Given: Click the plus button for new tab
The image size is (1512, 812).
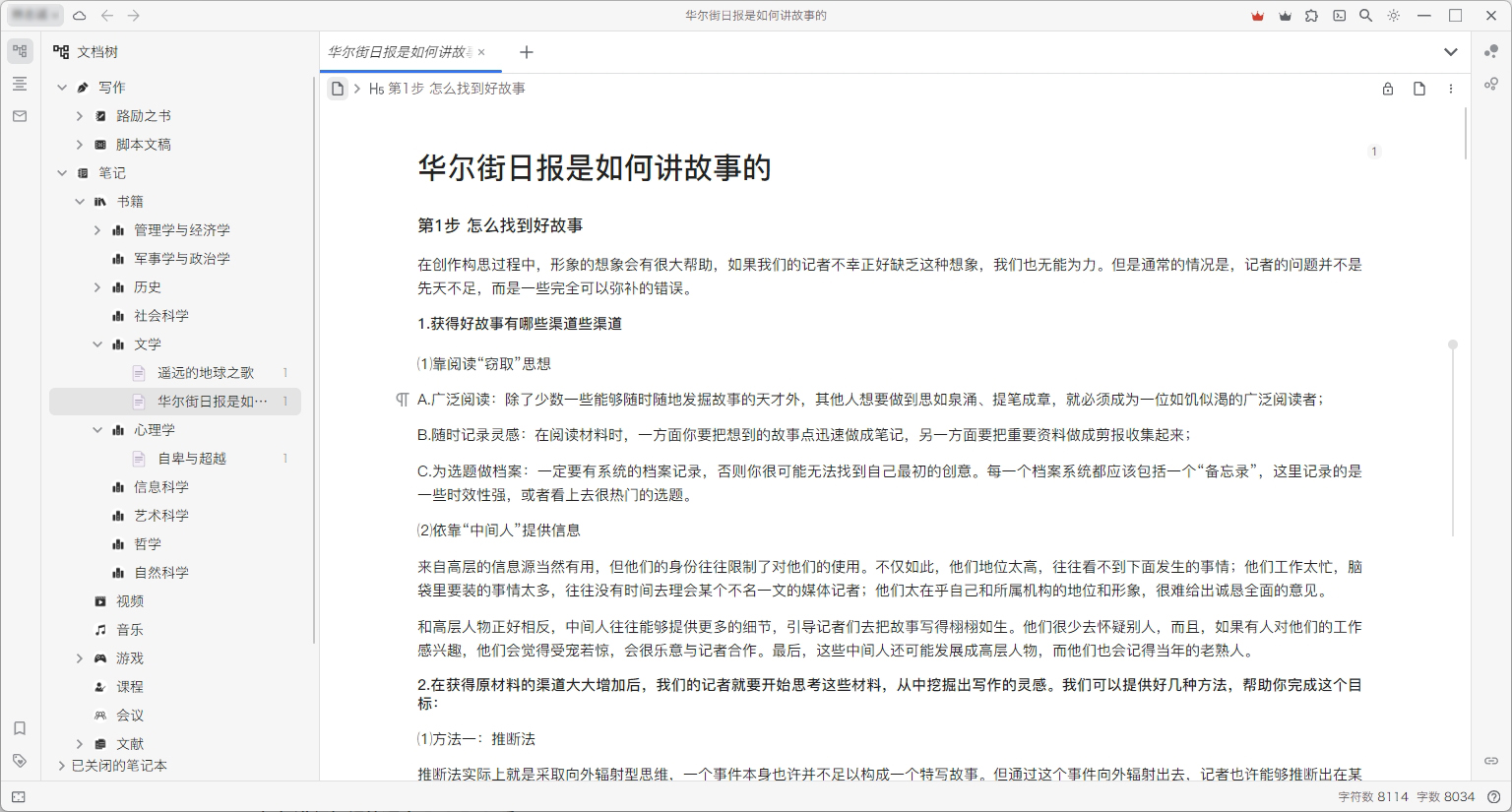Looking at the screenshot, I should [x=527, y=52].
